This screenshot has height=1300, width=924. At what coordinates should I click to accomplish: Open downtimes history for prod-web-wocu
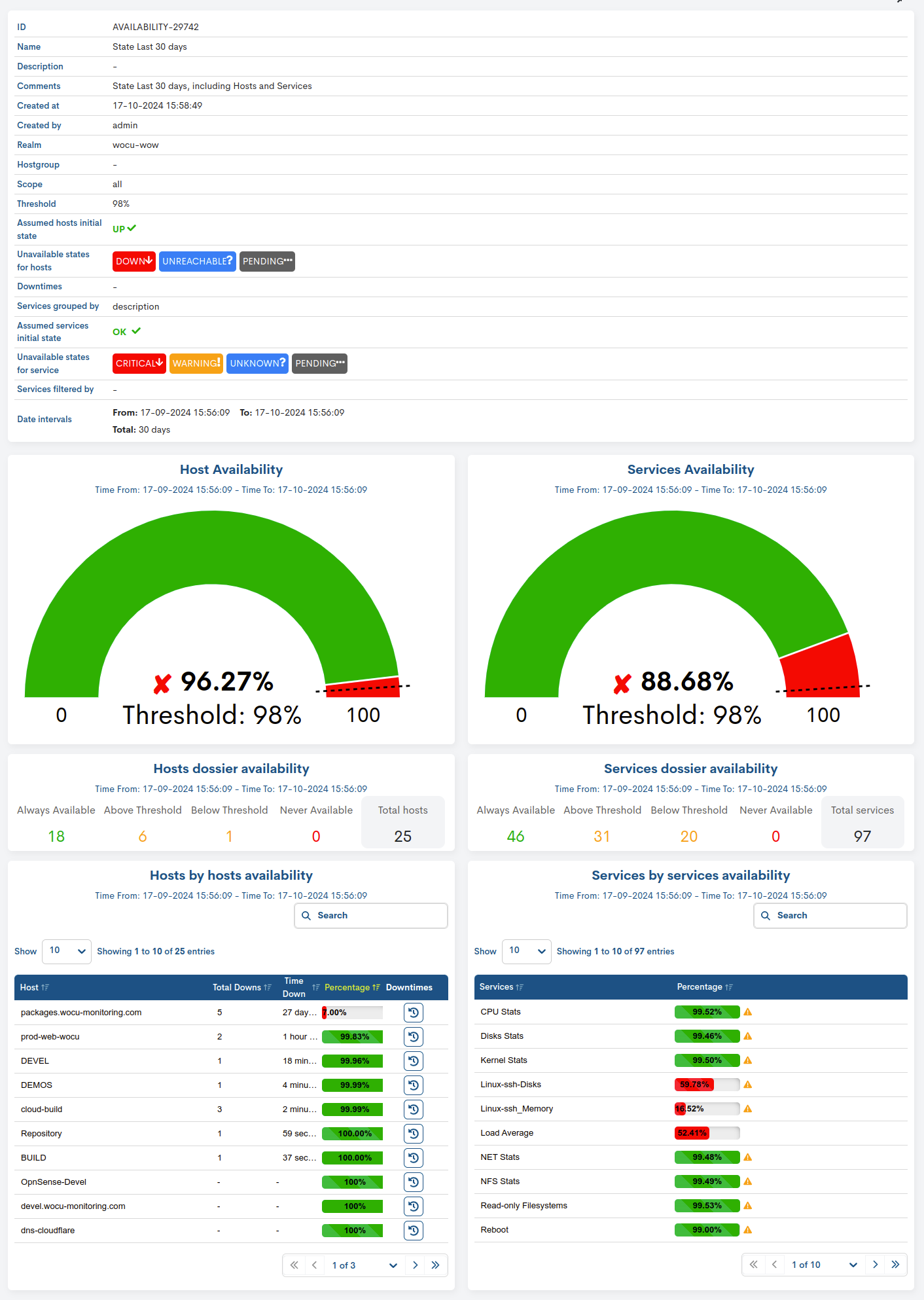click(x=414, y=1037)
